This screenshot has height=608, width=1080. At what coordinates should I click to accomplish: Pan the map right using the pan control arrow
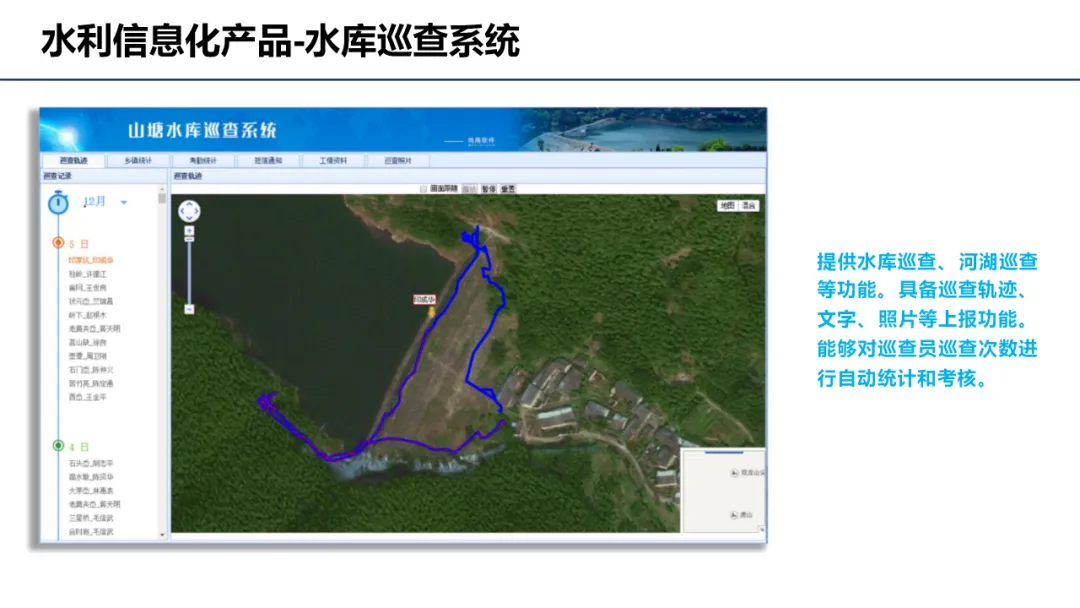(196, 211)
